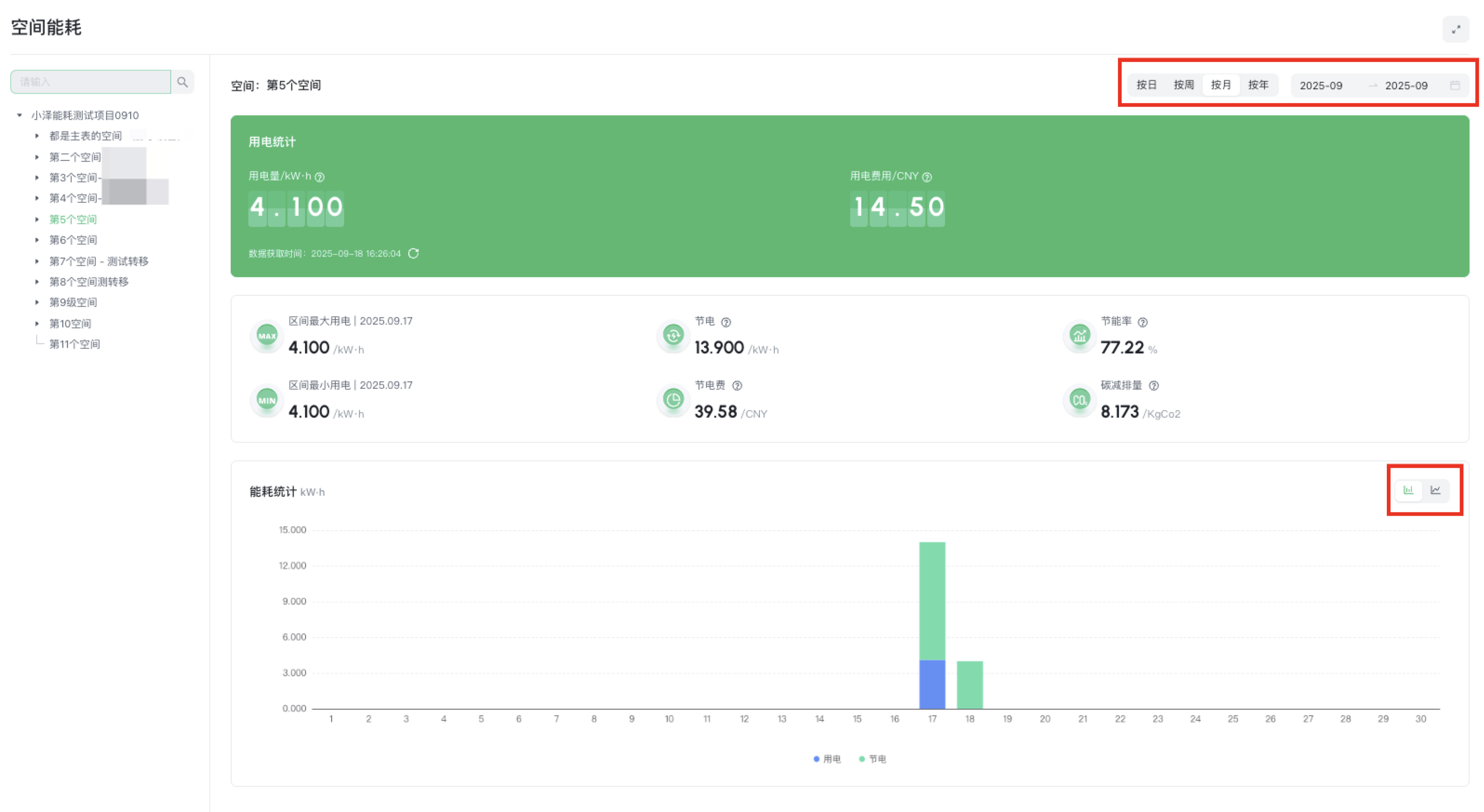1484x812 pixels.
Task: Select the 按日 time granularity
Action: (x=1146, y=85)
